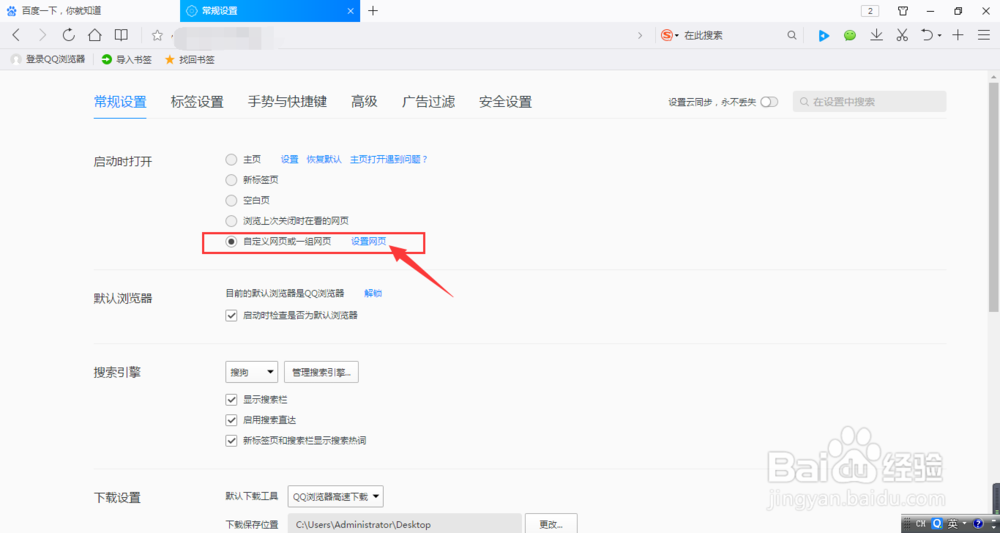
Task: Uncheck 新标签页和搜索栏显示搜索热词
Action: [x=231, y=441]
